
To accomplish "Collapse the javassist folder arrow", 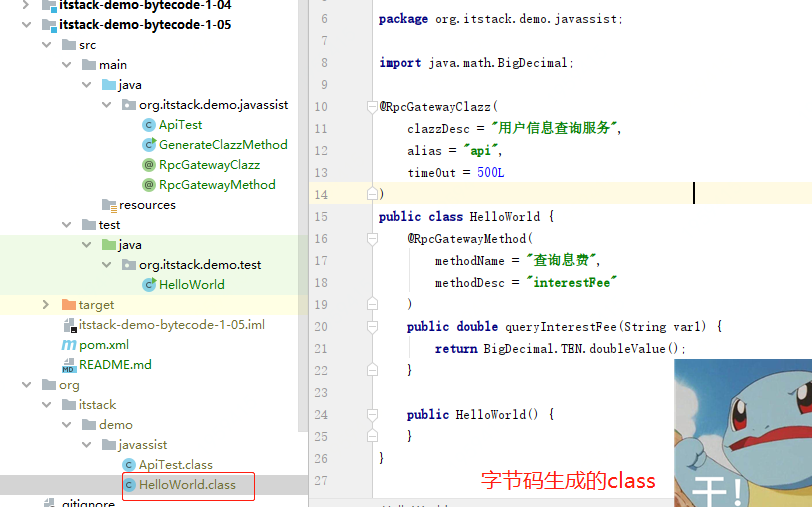I will [86, 445].
